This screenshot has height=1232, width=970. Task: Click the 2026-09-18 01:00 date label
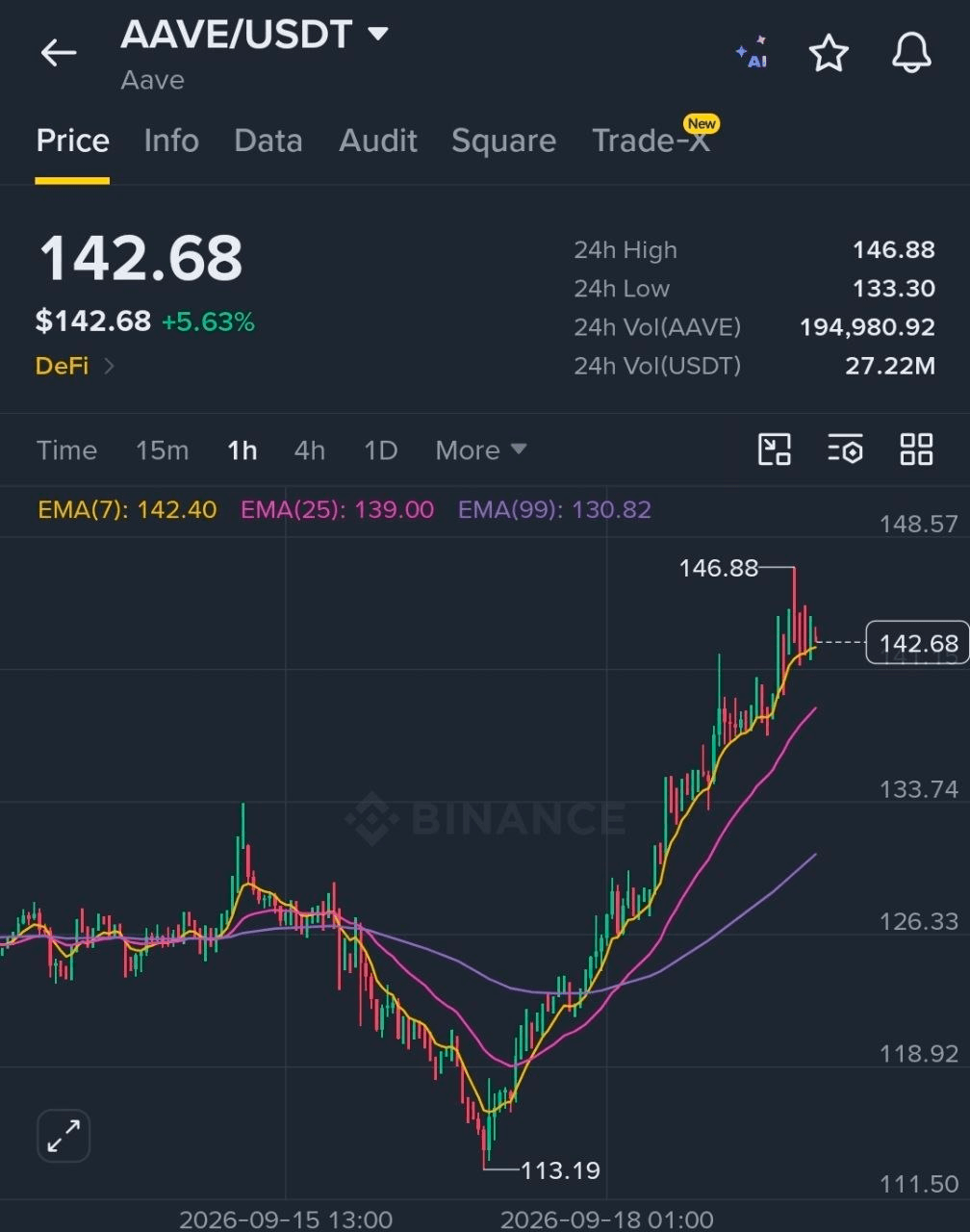pyautogui.click(x=607, y=1219)
